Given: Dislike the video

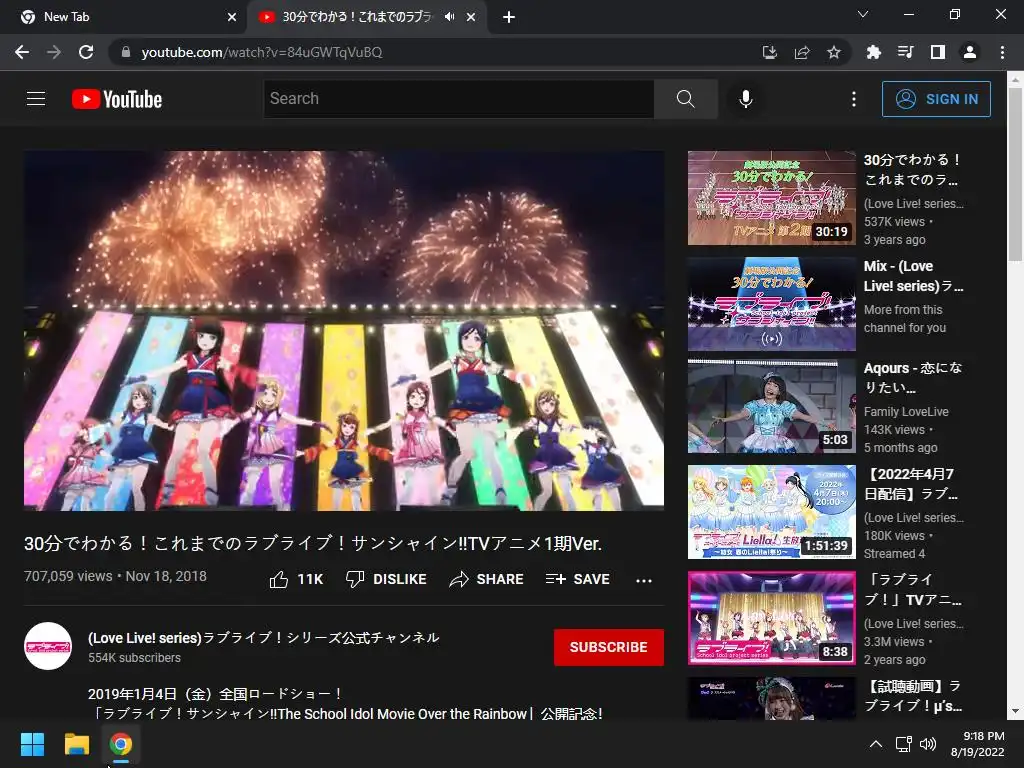Looking at the screenshot, I should coord(386,579).
